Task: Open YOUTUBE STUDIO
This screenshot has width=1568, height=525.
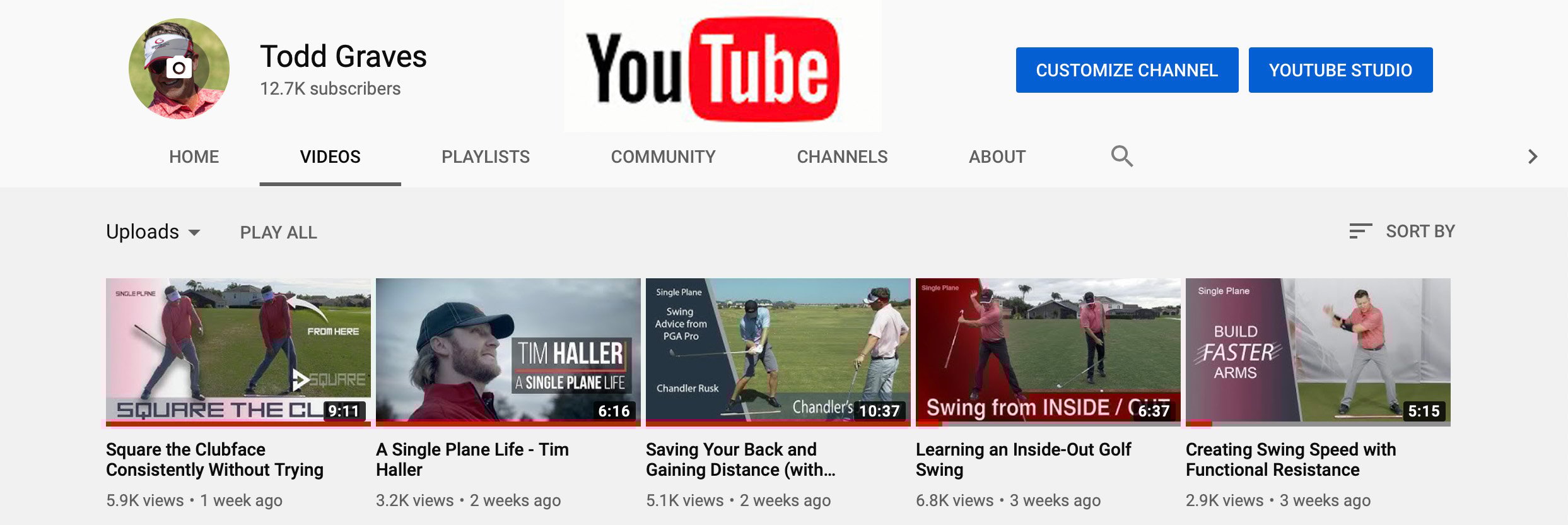Action: 1341,70
